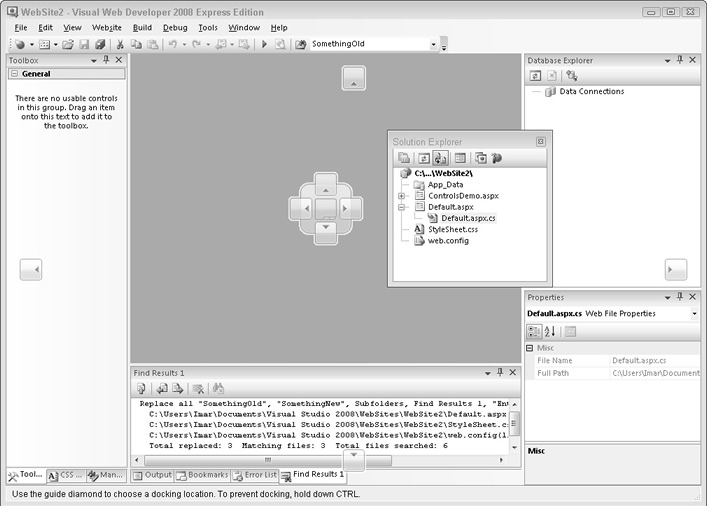The image size is (707, 506).
Task: Click the Undo arrow icon
Action: [173, 44]
